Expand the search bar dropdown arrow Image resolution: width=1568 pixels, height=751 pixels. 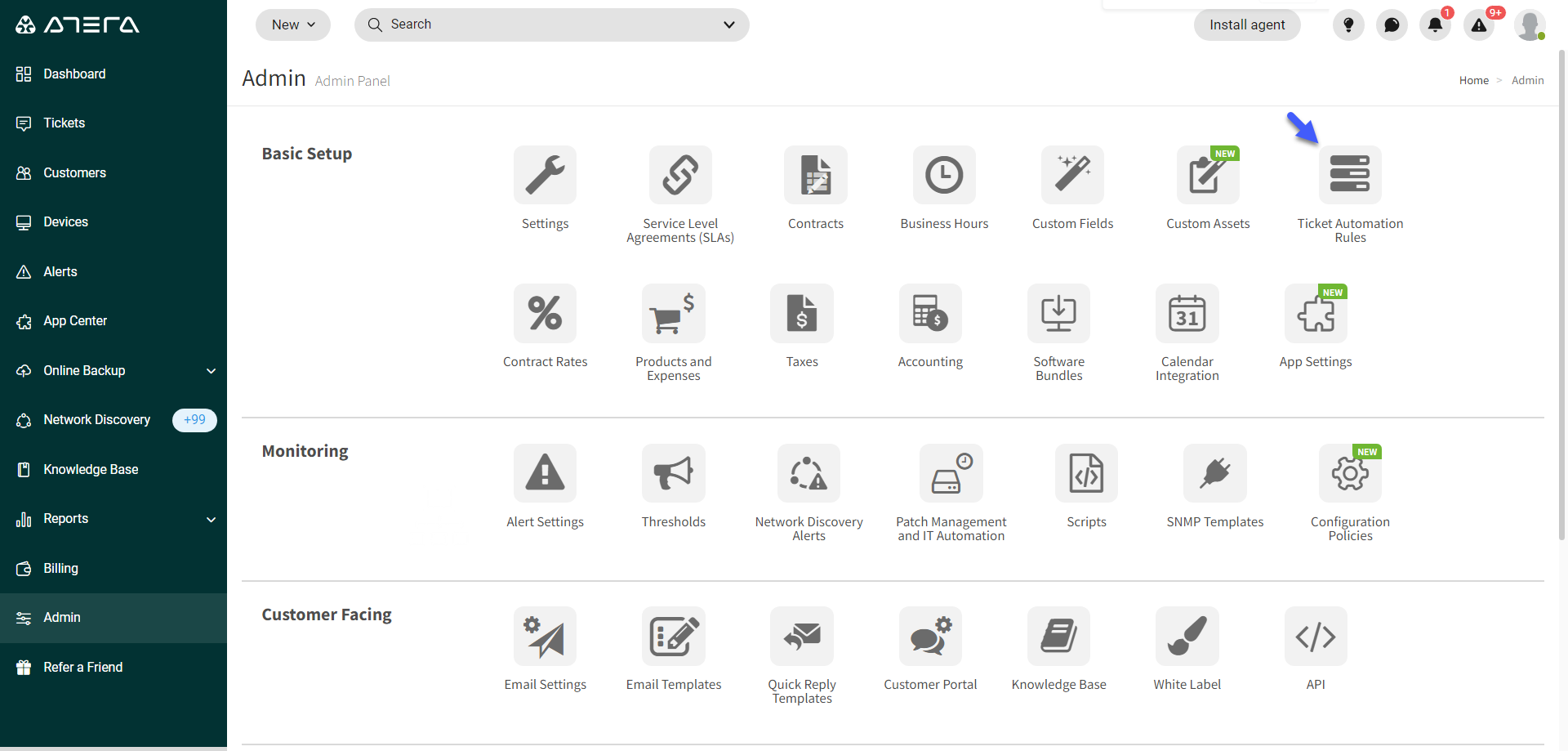tap(729, 25)
